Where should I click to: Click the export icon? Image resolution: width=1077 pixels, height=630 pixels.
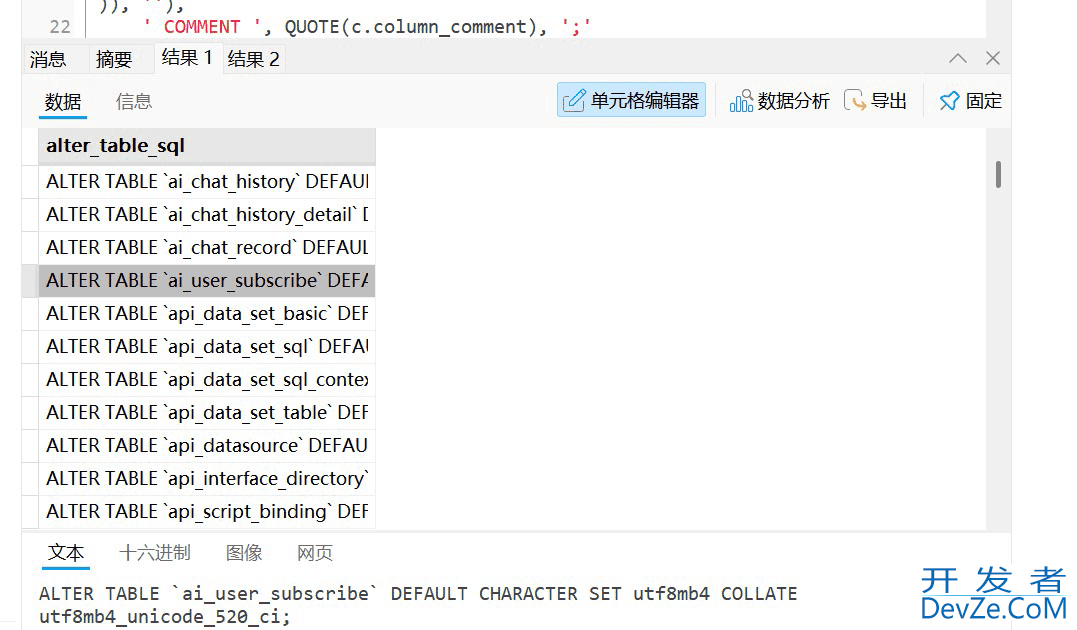pos(855,101)
